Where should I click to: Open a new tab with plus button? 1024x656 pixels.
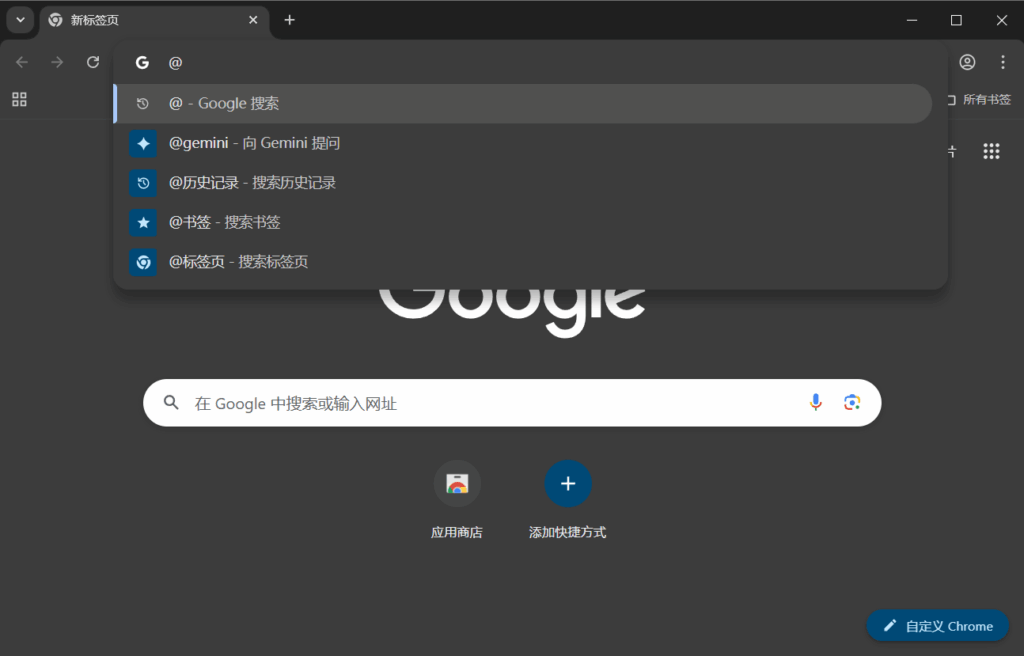(x=289, y=20)
